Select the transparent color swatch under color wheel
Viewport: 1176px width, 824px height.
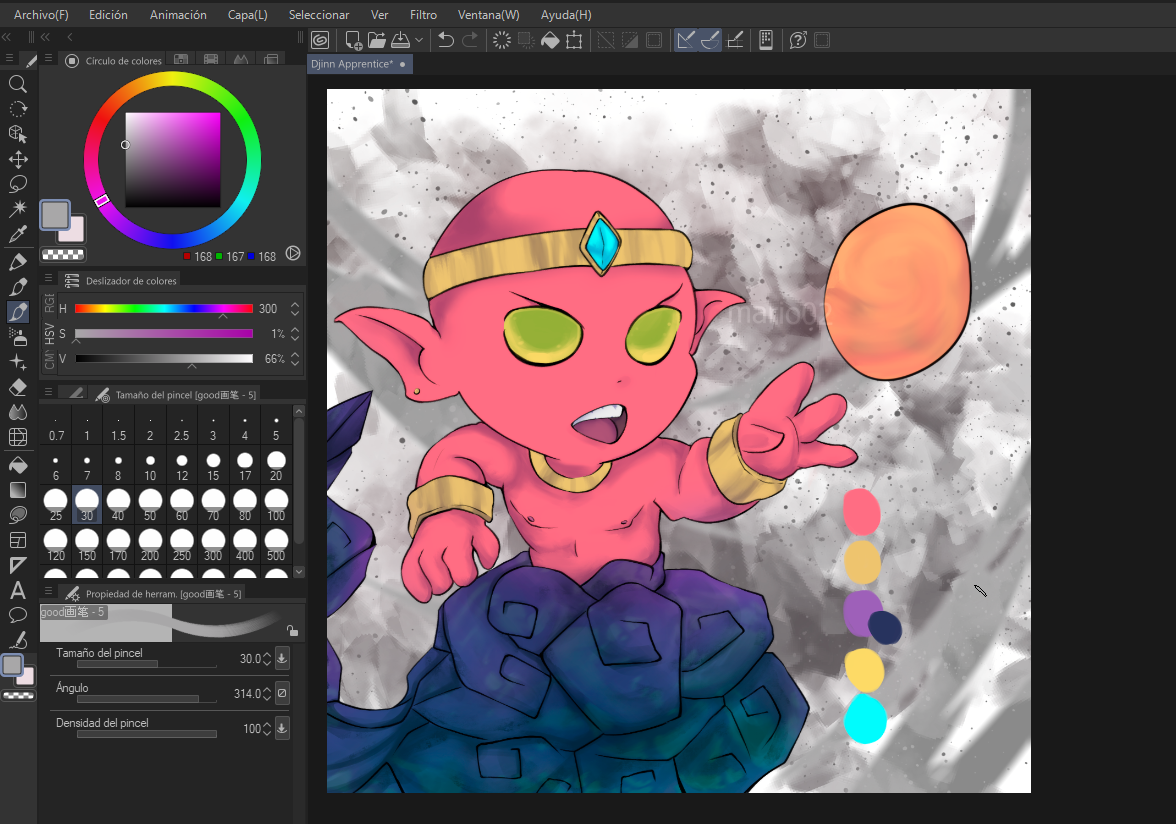coord(63,255)
